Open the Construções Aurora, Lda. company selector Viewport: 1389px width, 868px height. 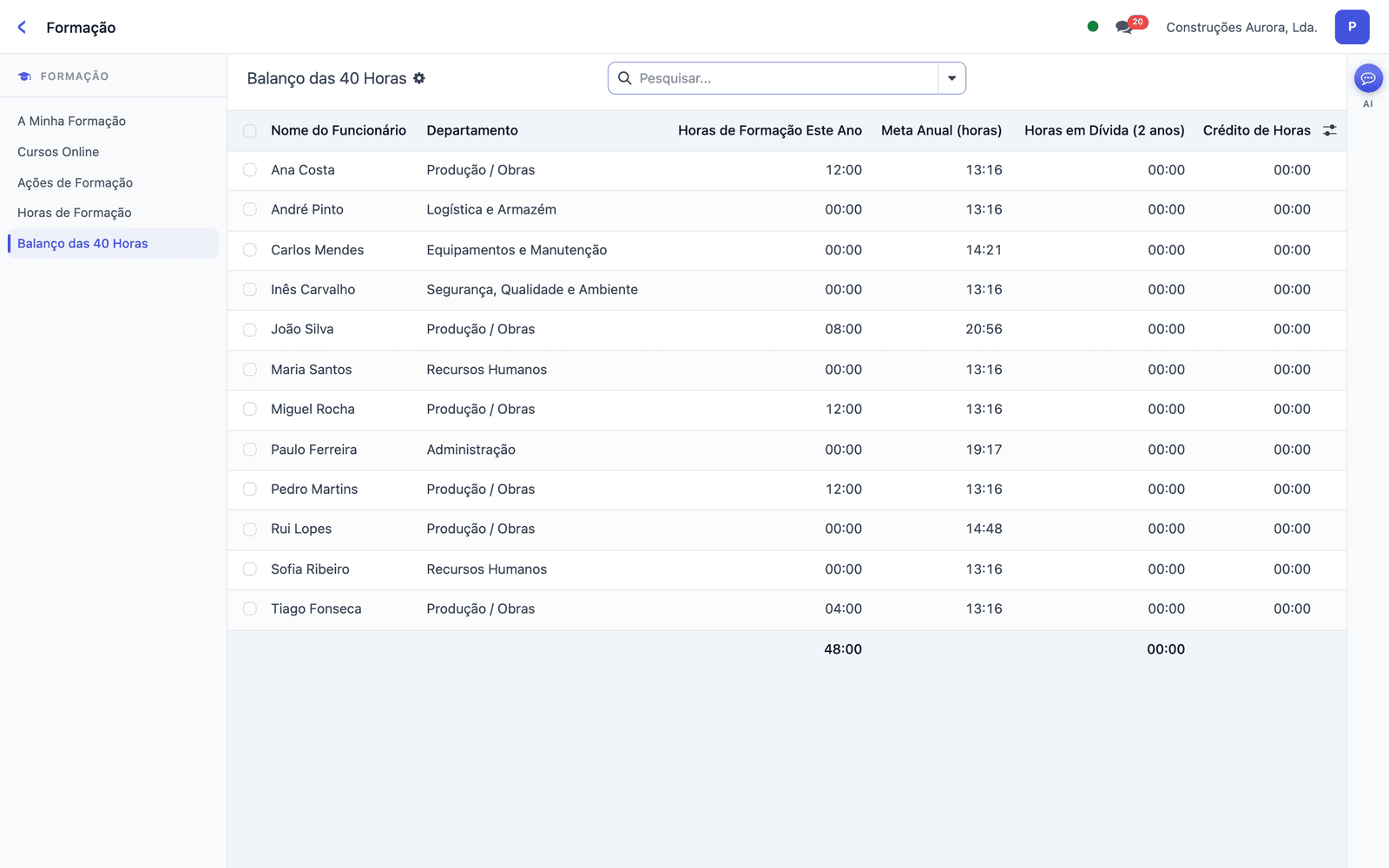pyautogui.click(x=1241, y=27)
